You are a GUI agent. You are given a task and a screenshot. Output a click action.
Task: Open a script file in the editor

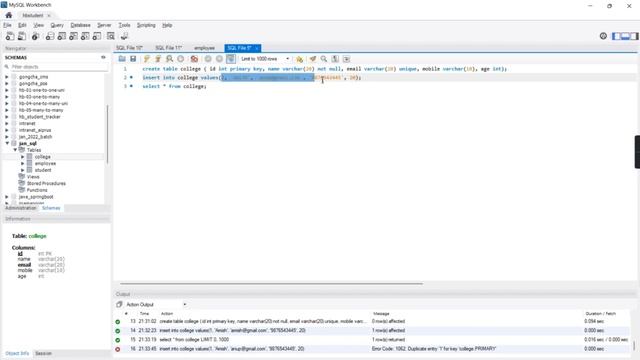tap(122, 59)
